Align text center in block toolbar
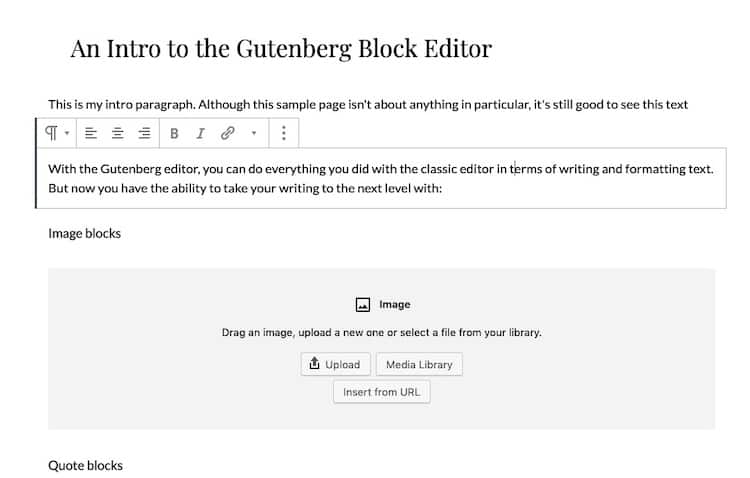The image size is (750, 478). click(117, 133)
